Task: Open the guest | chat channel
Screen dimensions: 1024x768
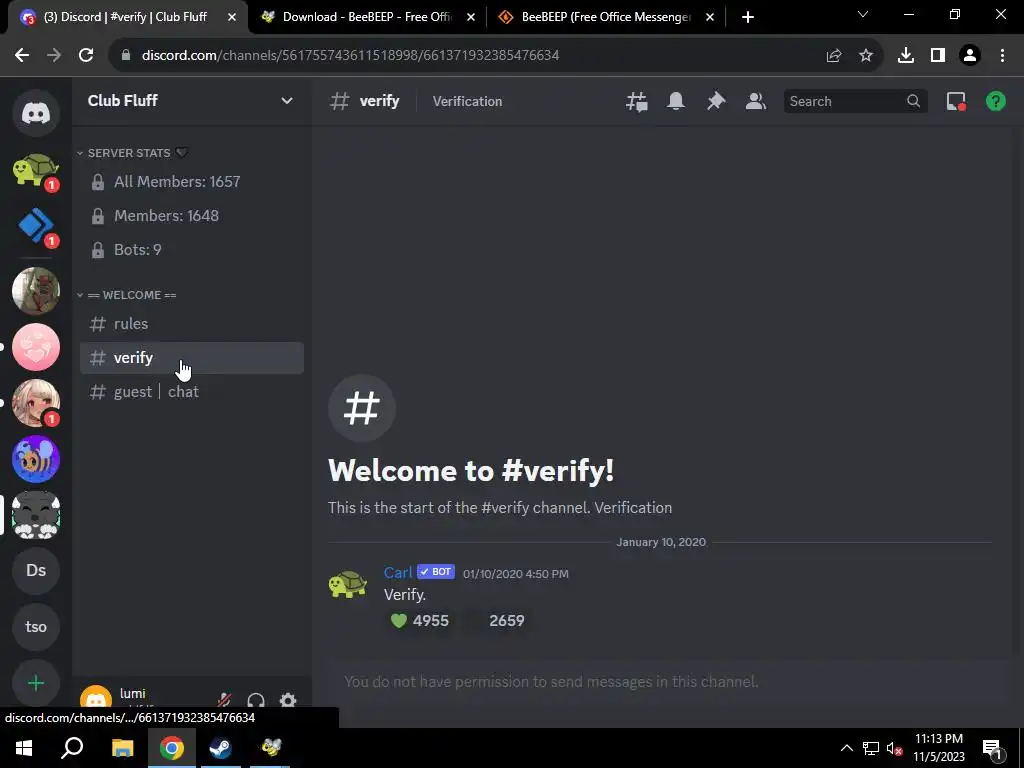Action: [x=192, y=392]
